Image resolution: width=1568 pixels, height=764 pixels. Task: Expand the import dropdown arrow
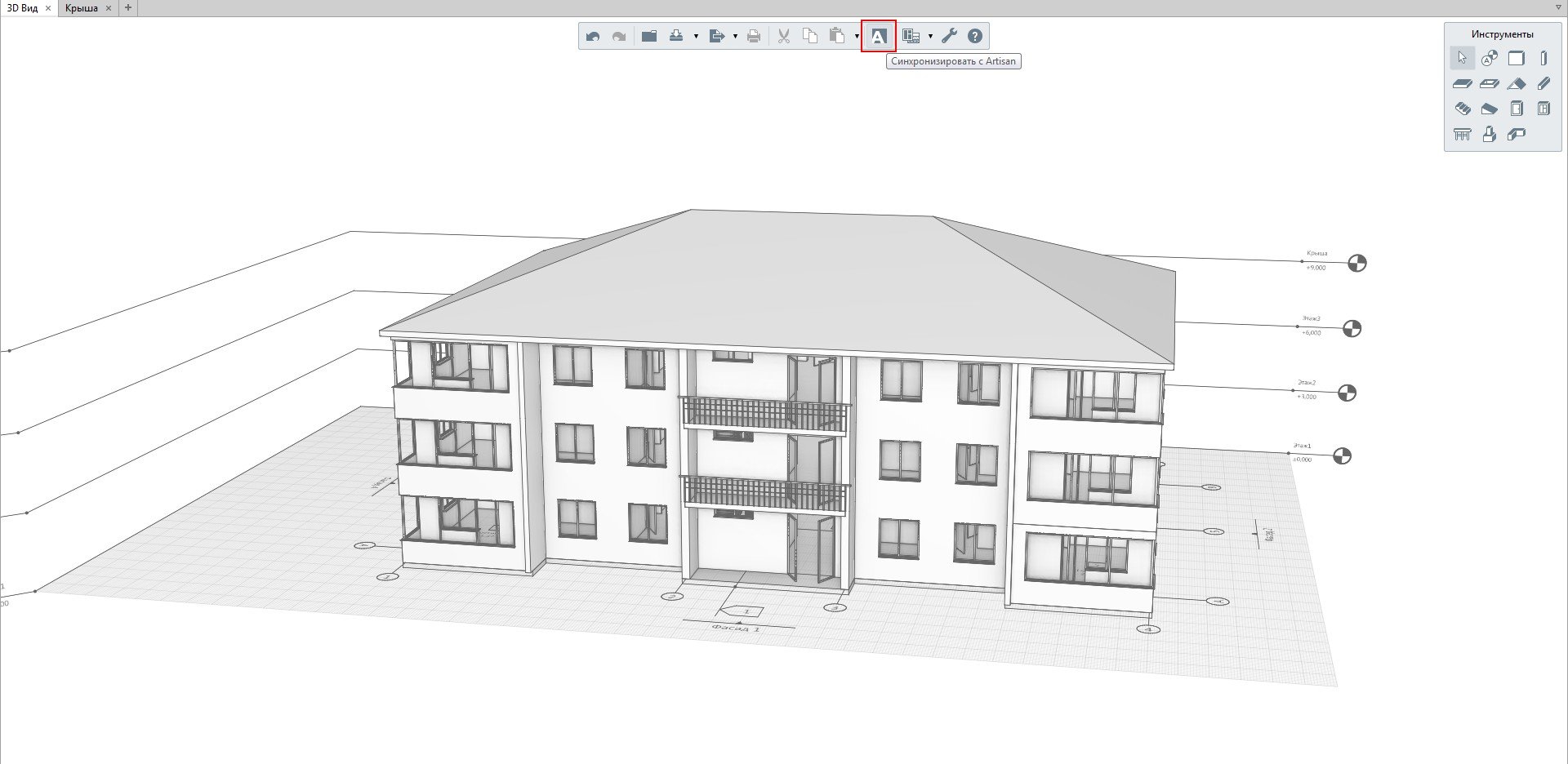(x=696, y=37)
